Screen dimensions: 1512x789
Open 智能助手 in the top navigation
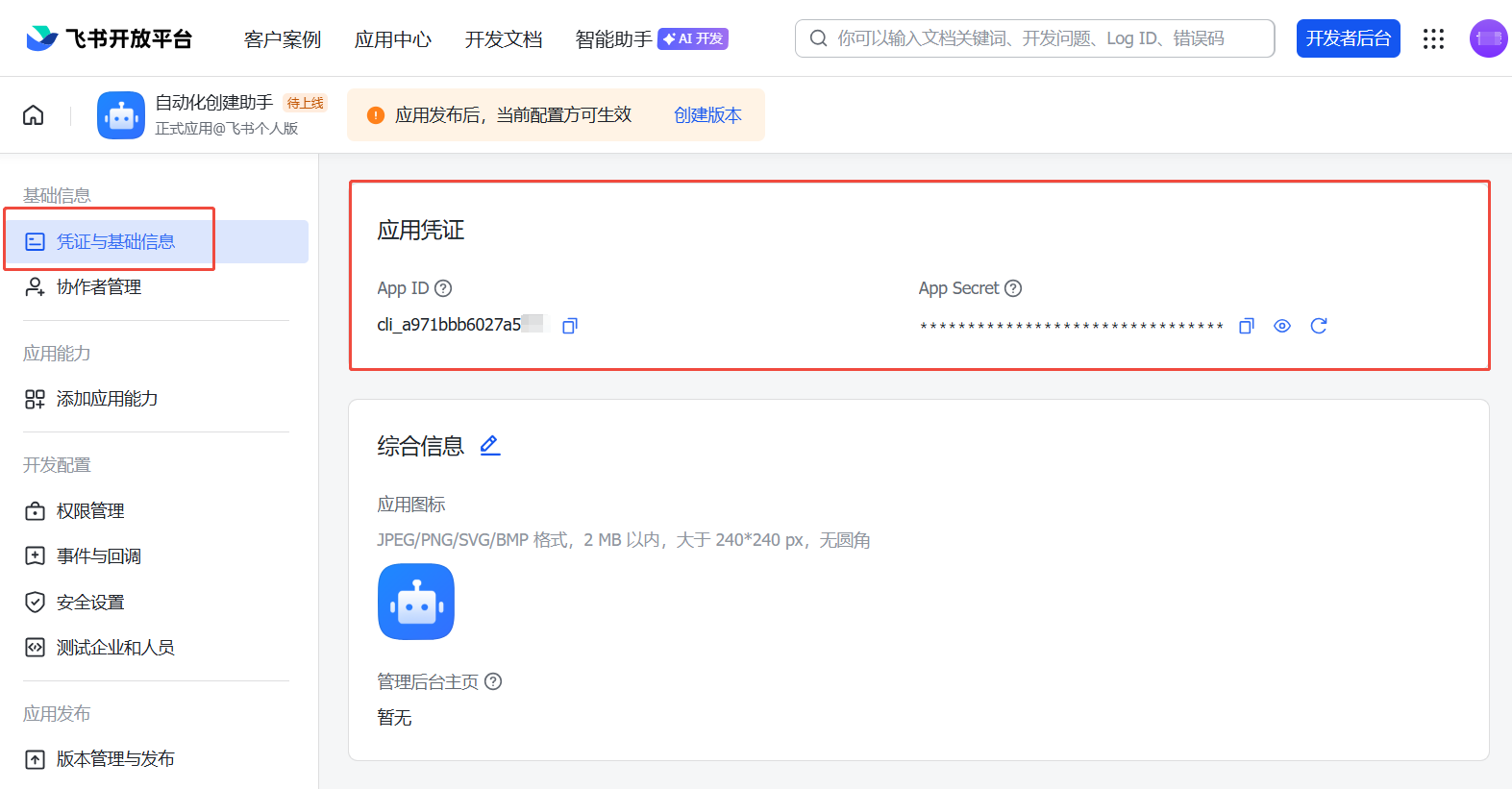(613, 39)
